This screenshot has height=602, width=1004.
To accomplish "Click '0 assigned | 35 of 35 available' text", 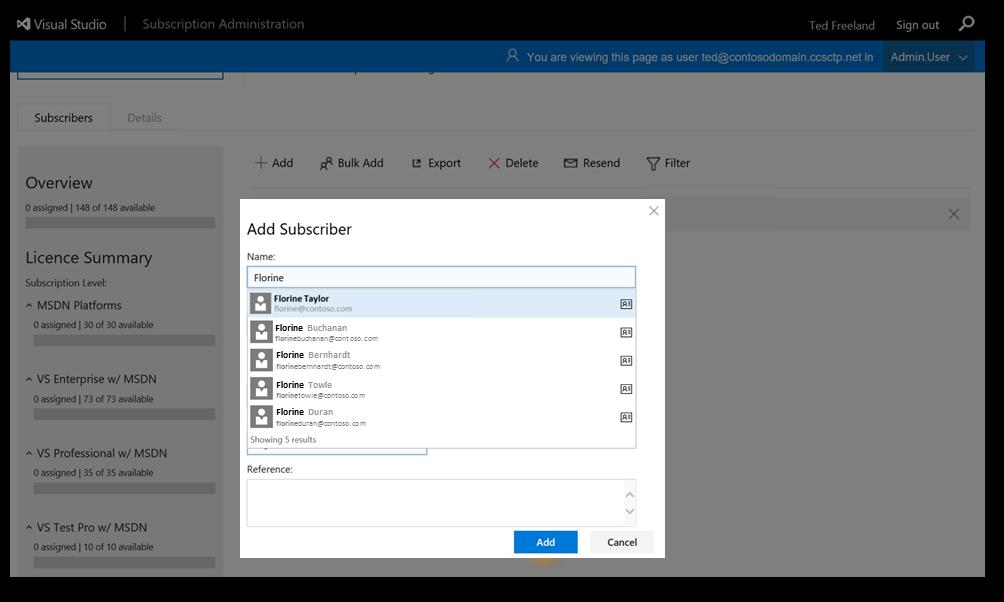I will (x=93, y=473).
